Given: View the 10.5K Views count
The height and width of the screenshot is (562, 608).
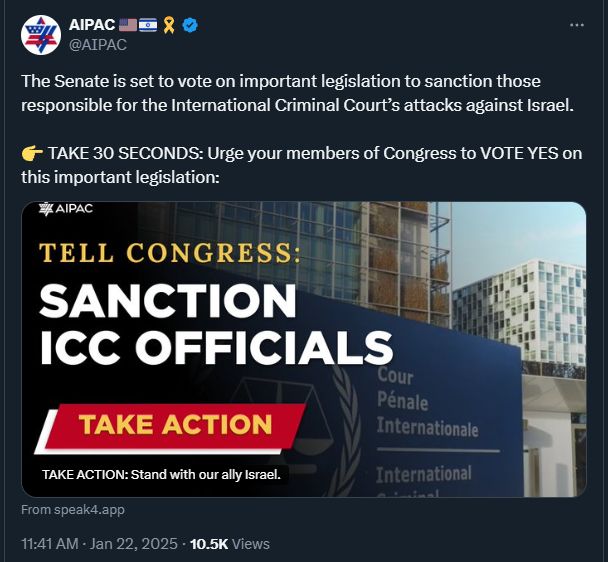Looking at the screenshot, I should [229, 544].
